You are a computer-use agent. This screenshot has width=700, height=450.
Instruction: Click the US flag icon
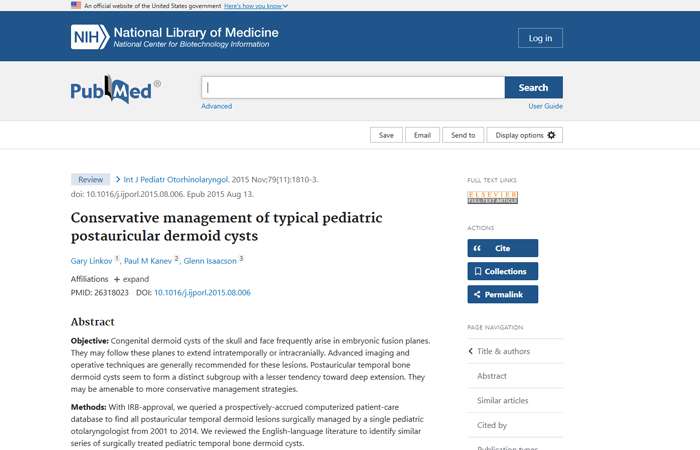click(76, 5)
